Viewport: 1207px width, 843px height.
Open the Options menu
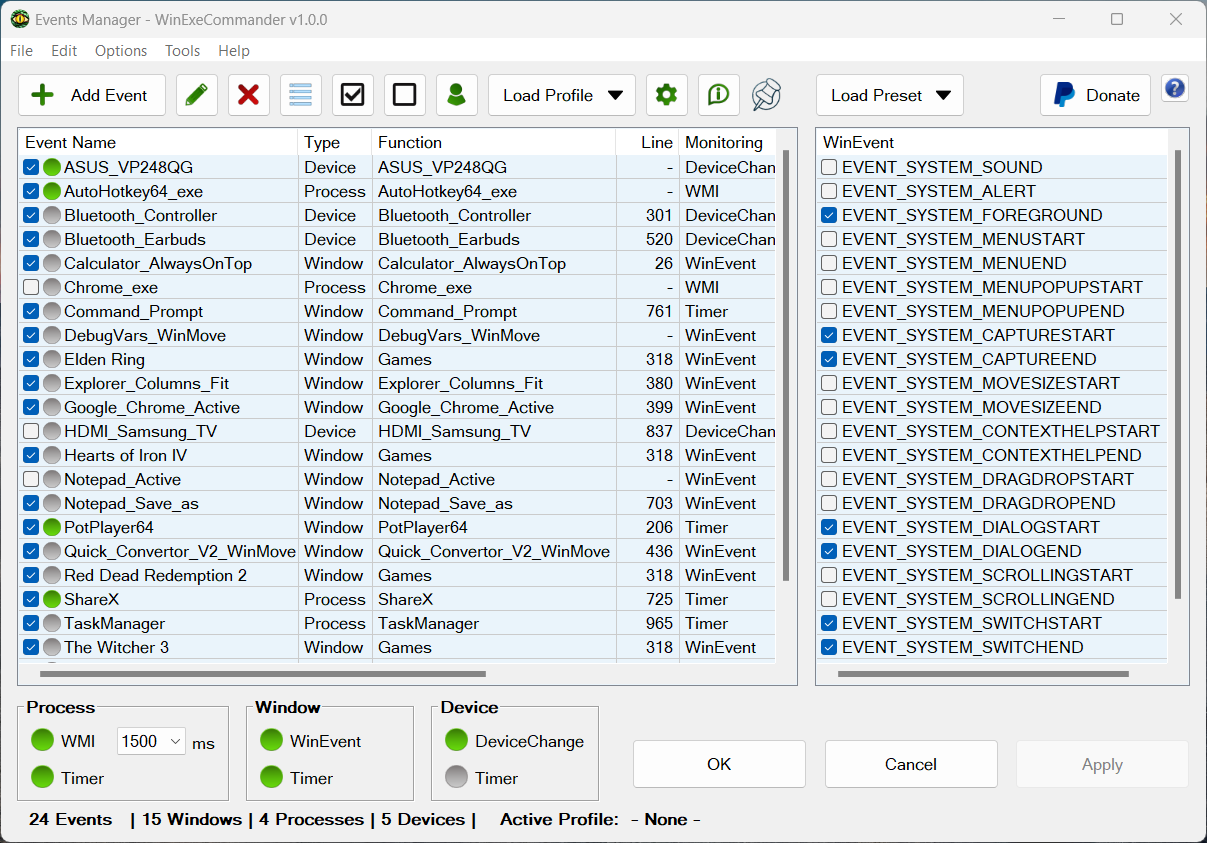coord(121,50)
